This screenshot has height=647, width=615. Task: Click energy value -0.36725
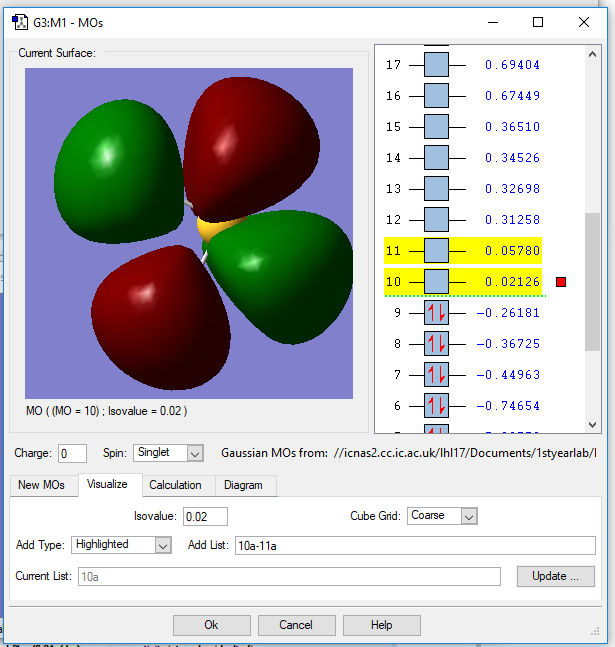(x=508, y=344)
